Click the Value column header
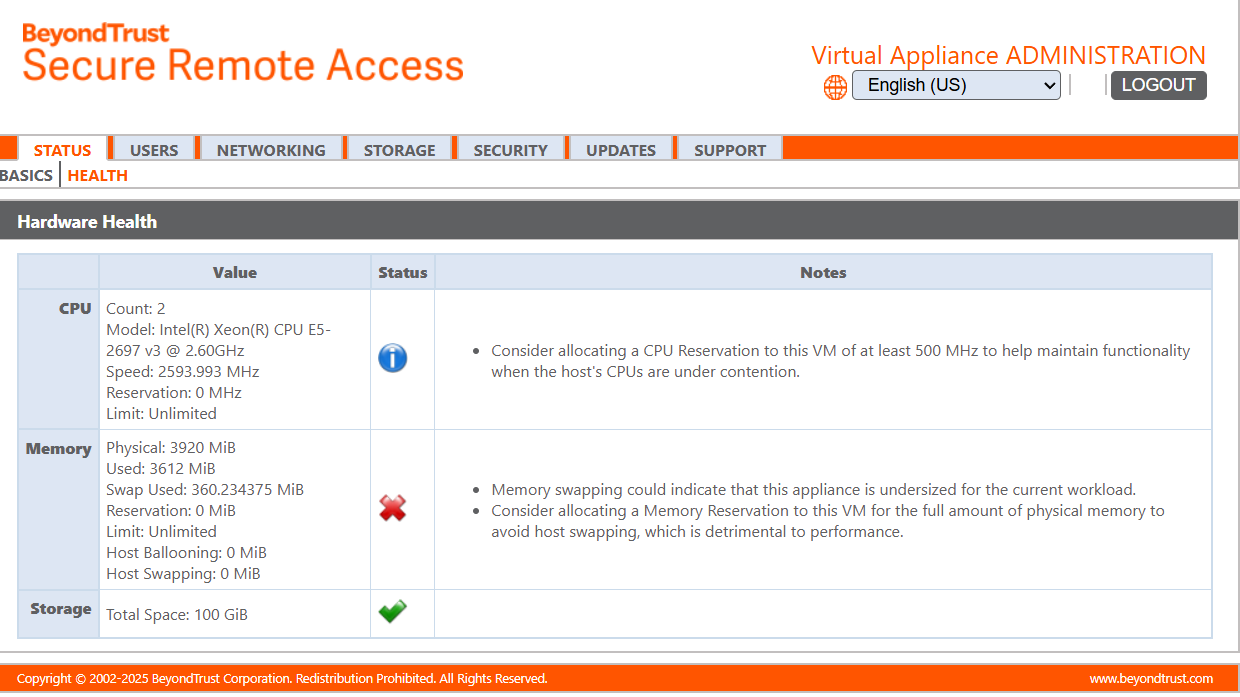 [x=235, y=272]
